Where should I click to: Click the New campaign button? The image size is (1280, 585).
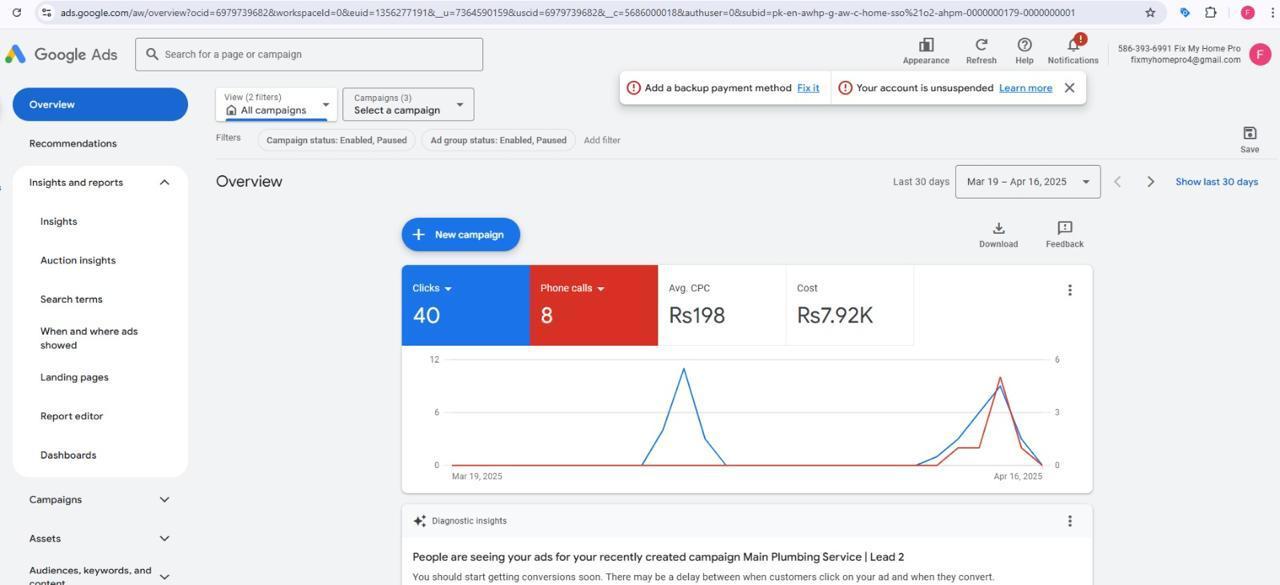460,235
